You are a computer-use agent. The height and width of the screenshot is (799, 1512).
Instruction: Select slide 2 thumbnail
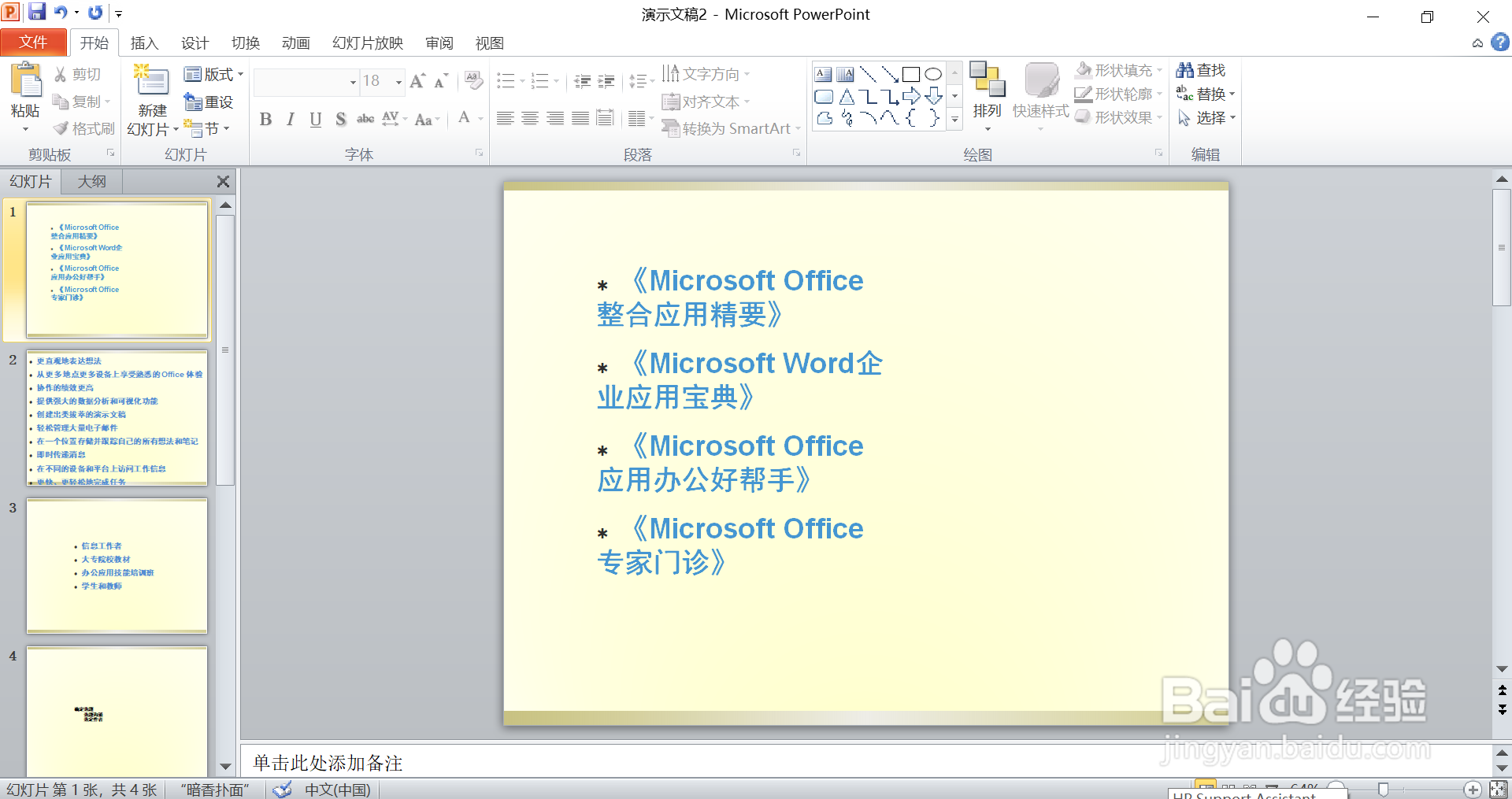click(x=117, y=417)
